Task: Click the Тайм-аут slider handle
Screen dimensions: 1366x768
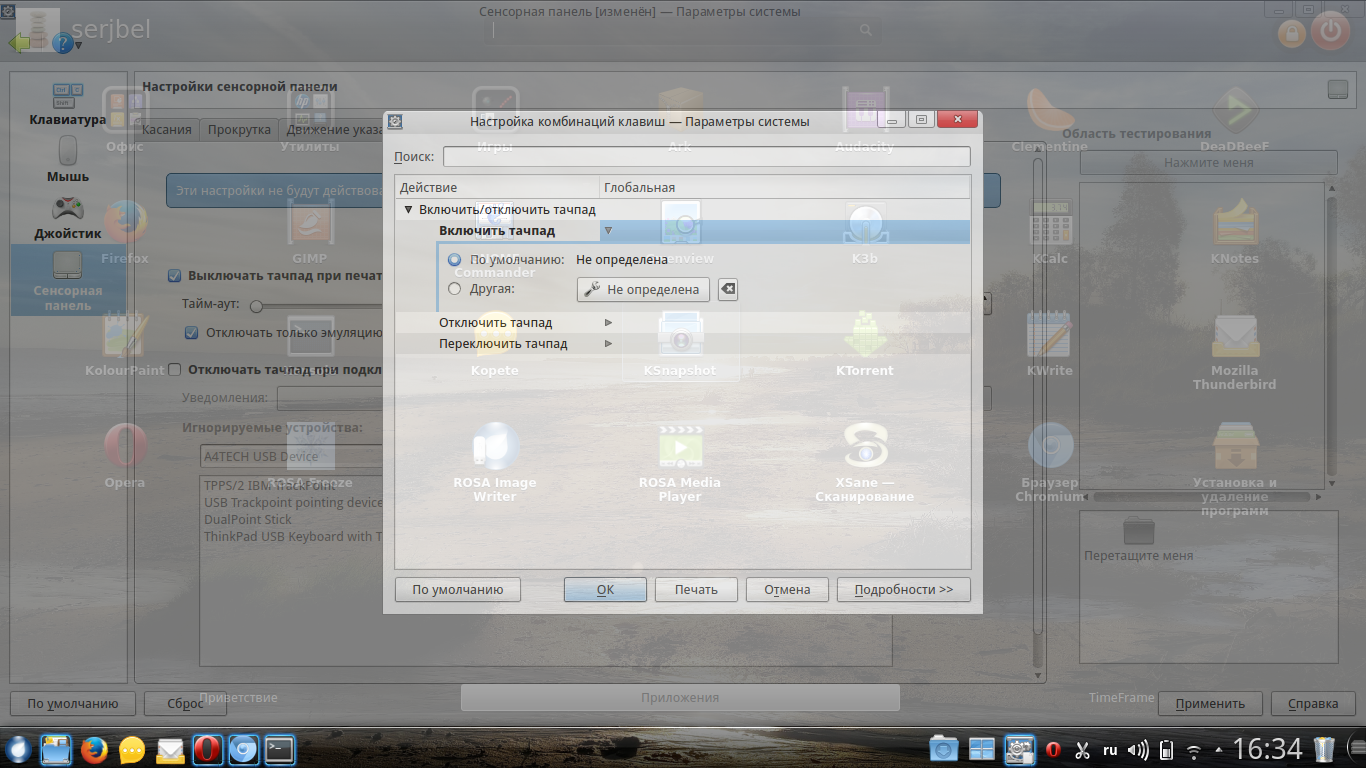Action: (256, 306)
